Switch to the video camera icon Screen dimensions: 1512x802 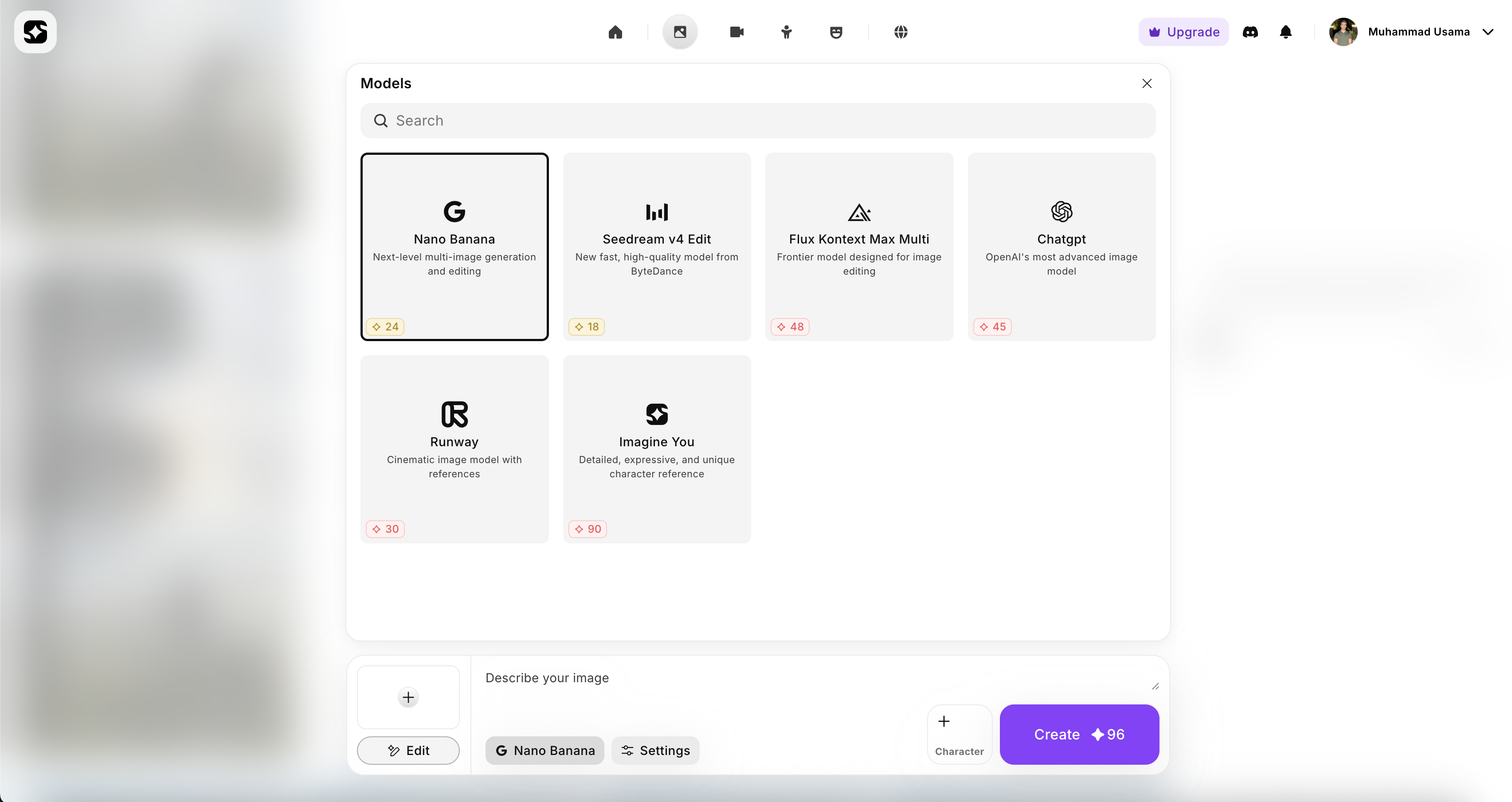pos(736,31)
